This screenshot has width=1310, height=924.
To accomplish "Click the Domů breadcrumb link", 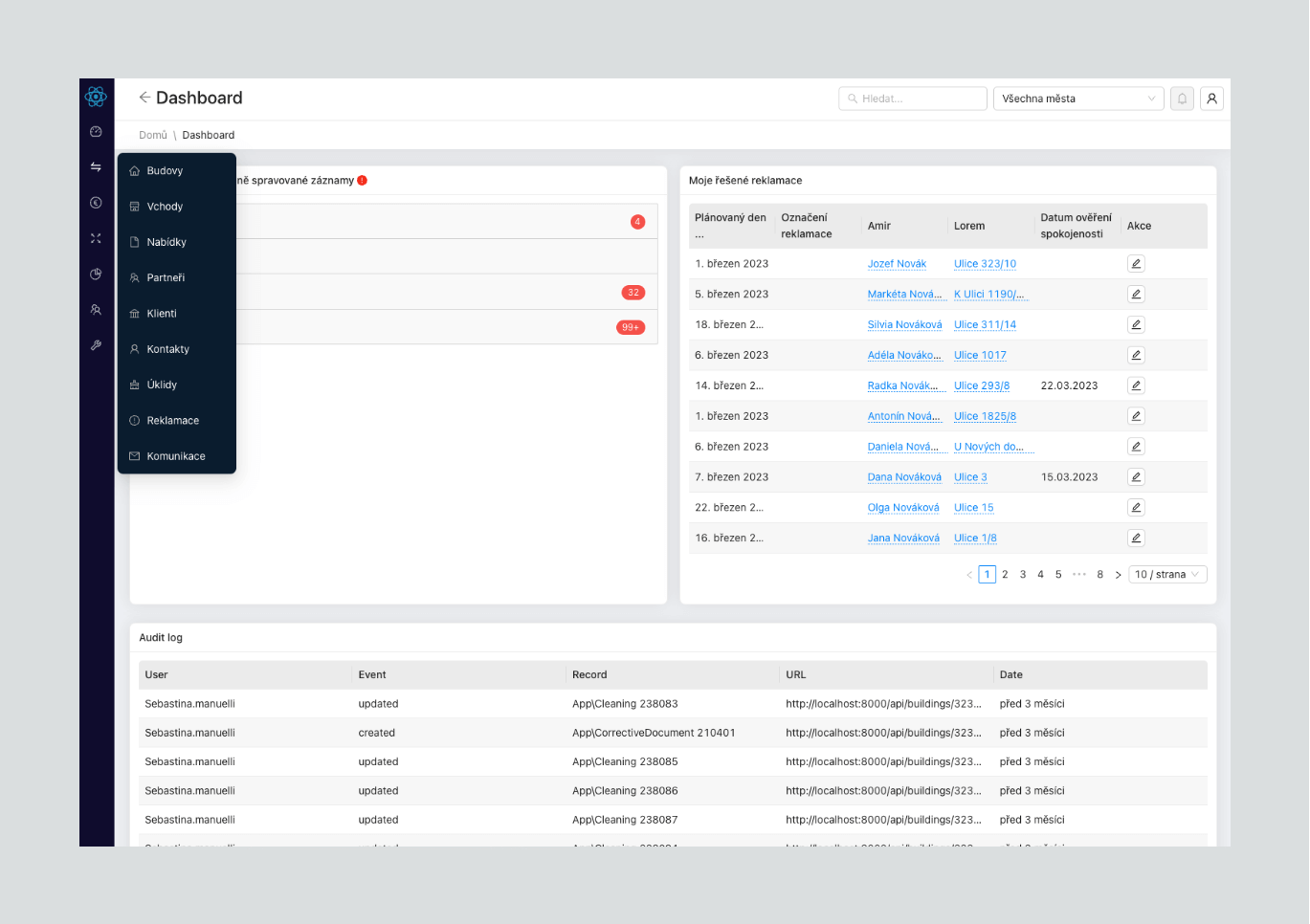I will pos(153,136).
